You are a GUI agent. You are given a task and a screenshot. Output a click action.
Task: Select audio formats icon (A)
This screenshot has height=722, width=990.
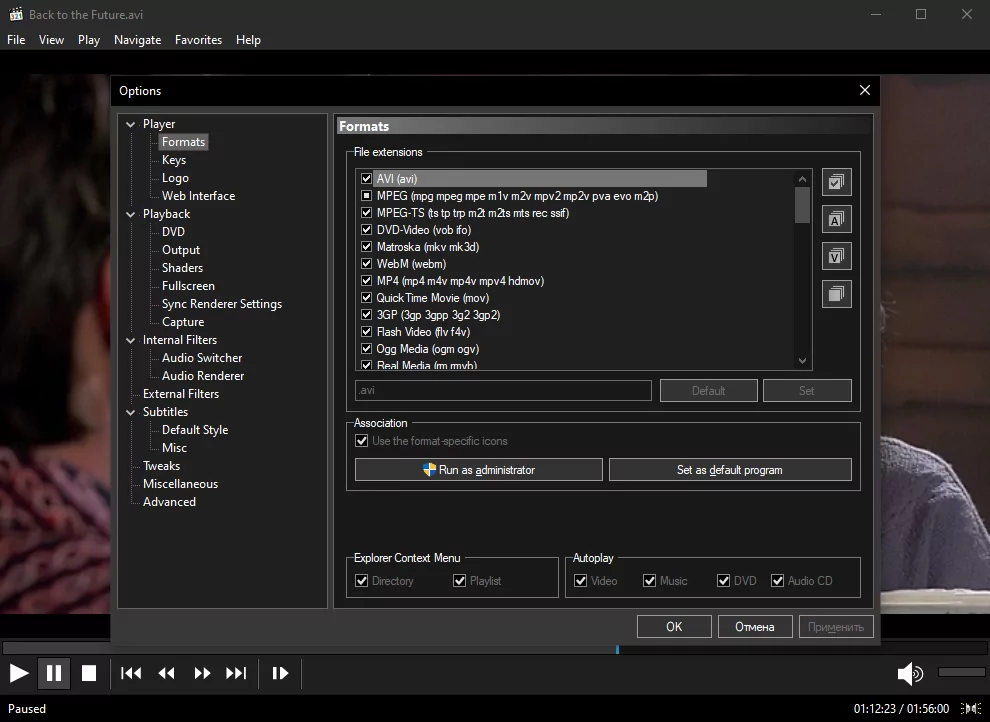837,220
